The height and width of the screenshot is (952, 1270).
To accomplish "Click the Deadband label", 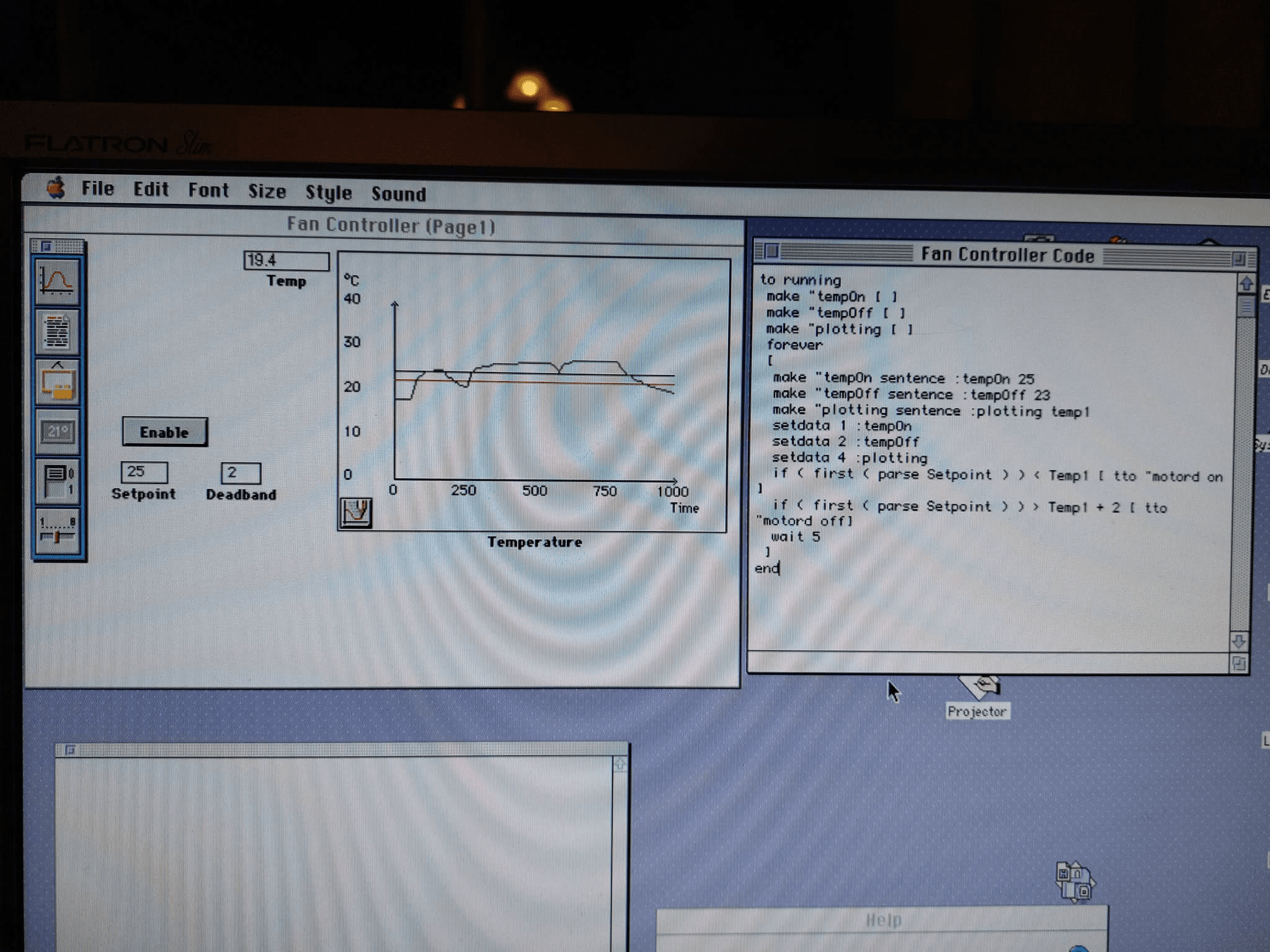I will pyautogui.click(x=241, y=495).
